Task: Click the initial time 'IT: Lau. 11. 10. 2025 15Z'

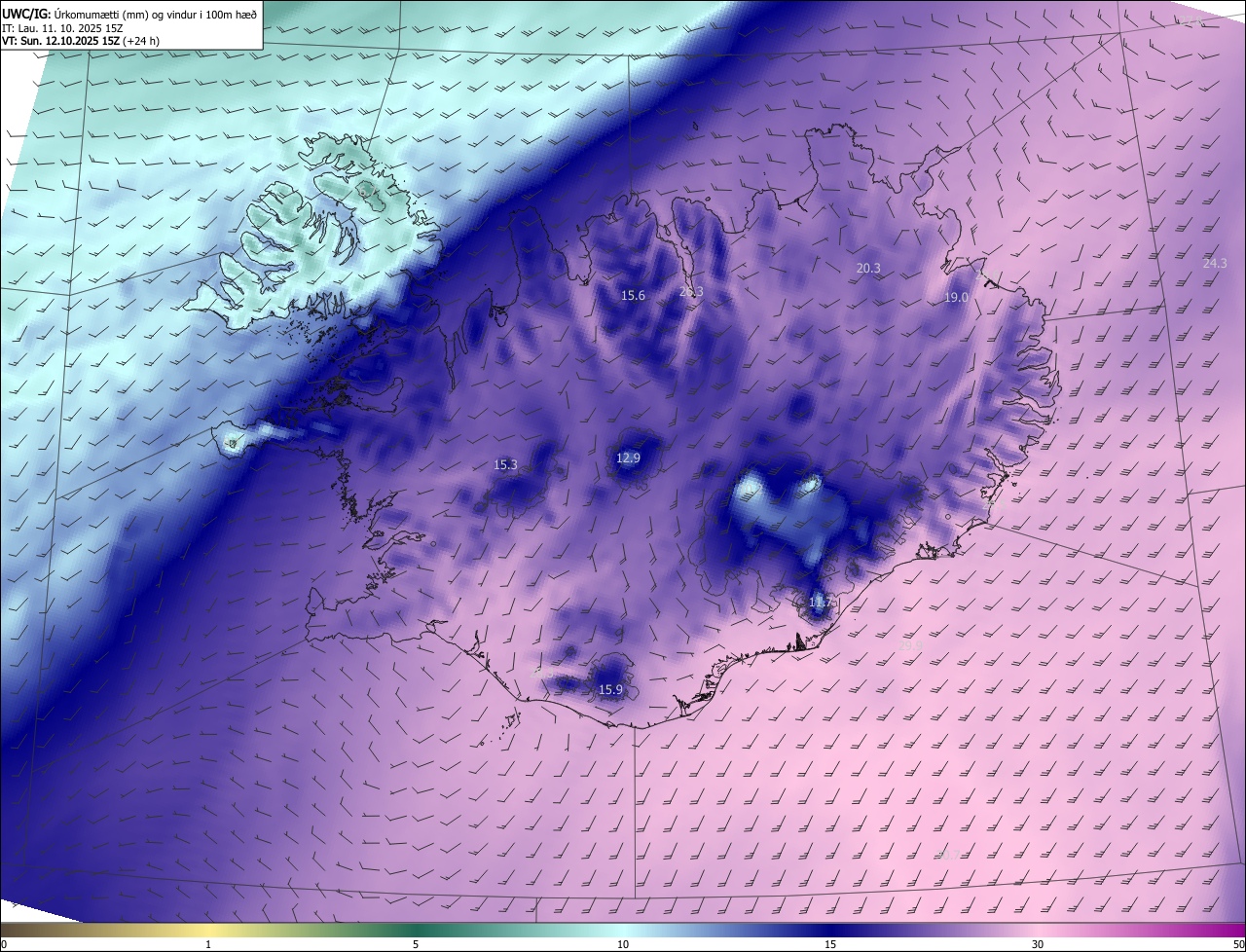Action: coord(62,28)
